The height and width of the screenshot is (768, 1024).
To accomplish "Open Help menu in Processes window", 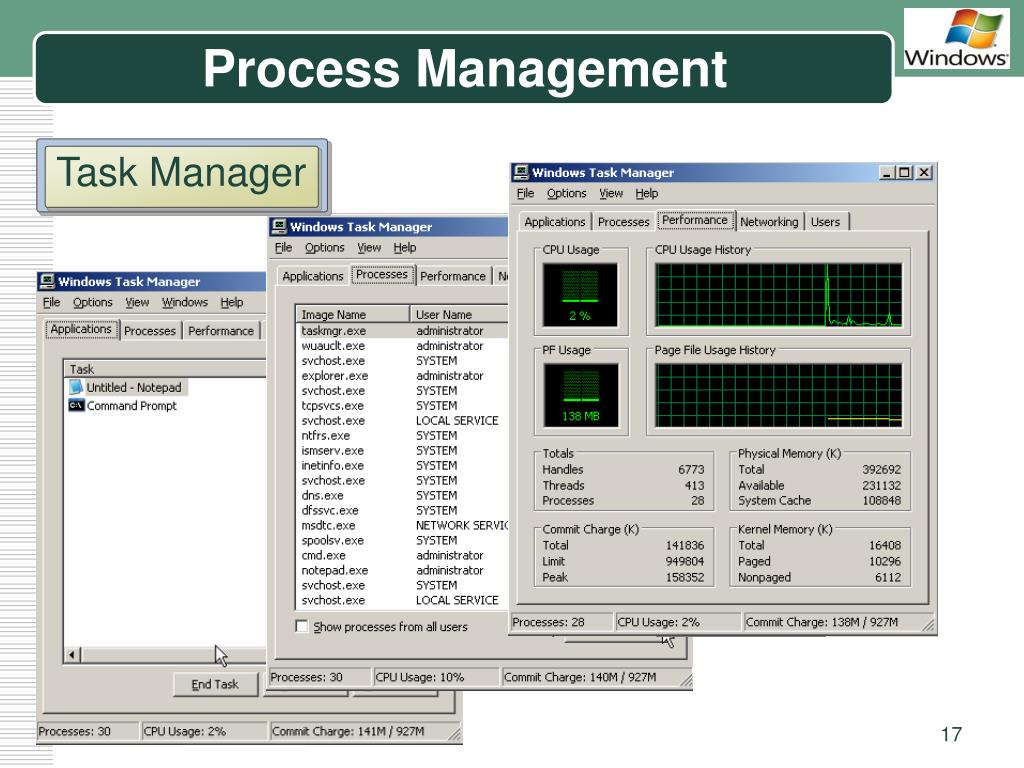I will [404, 248].
